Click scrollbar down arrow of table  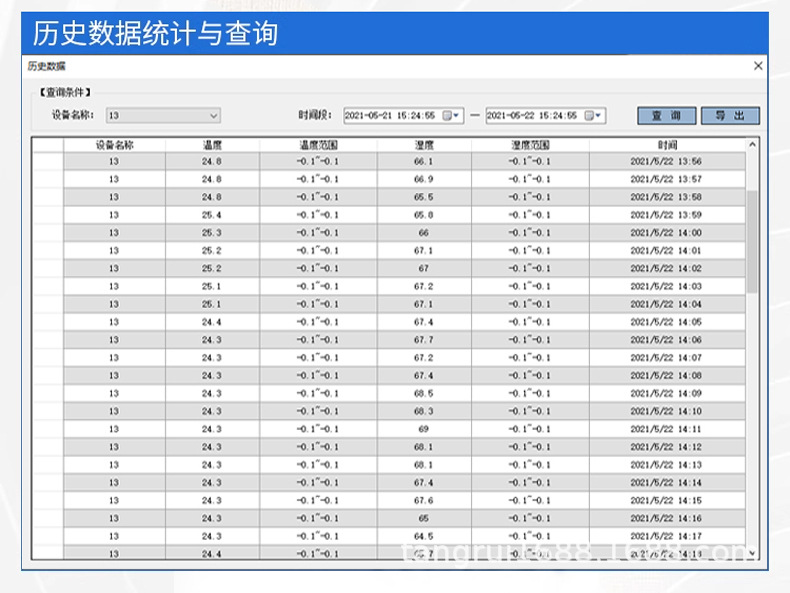(752, 553)
